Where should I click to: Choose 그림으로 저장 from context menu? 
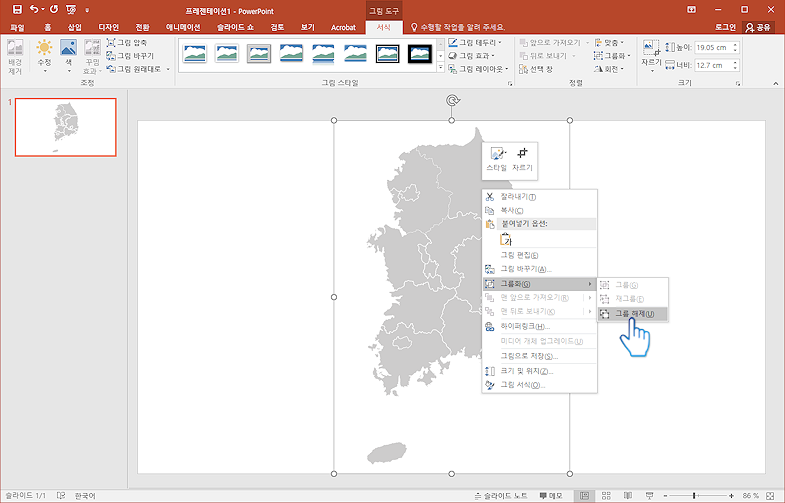(x=540, y=356)
